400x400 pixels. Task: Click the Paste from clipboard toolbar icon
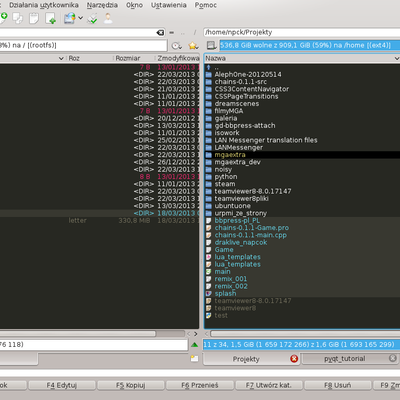point(34,18)
